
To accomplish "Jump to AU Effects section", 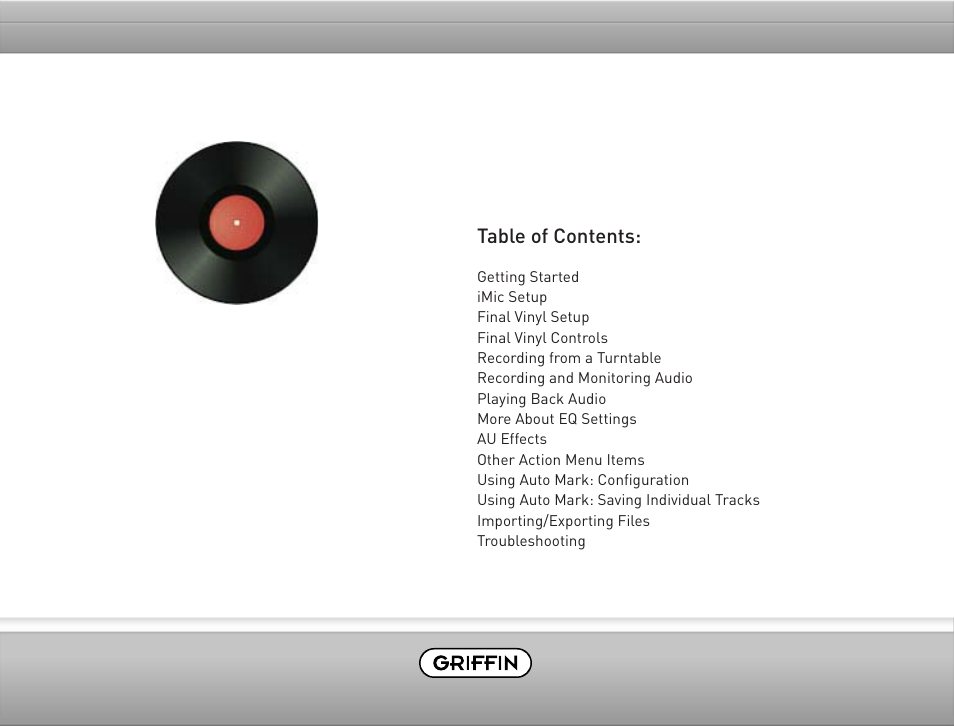I will click(x=512, y=439).
